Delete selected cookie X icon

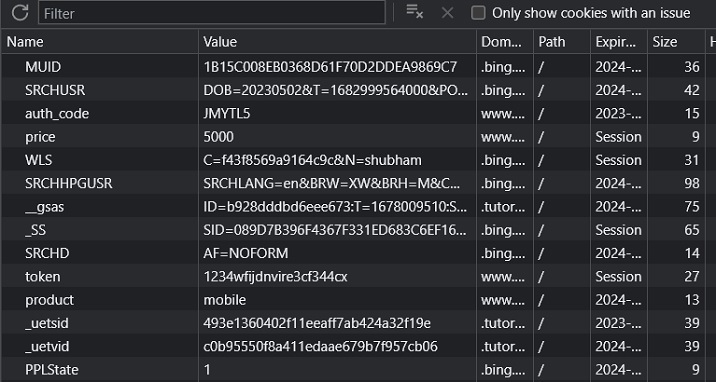pyautogui.click(x=448, y=13)
